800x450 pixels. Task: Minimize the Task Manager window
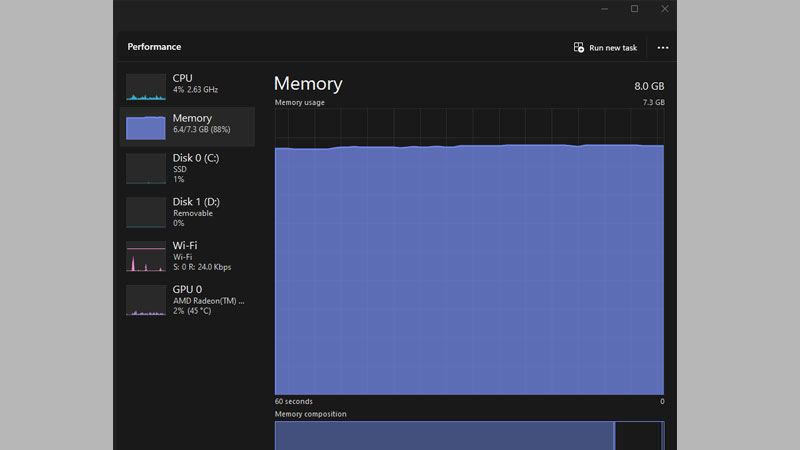[x=604, y=9]
